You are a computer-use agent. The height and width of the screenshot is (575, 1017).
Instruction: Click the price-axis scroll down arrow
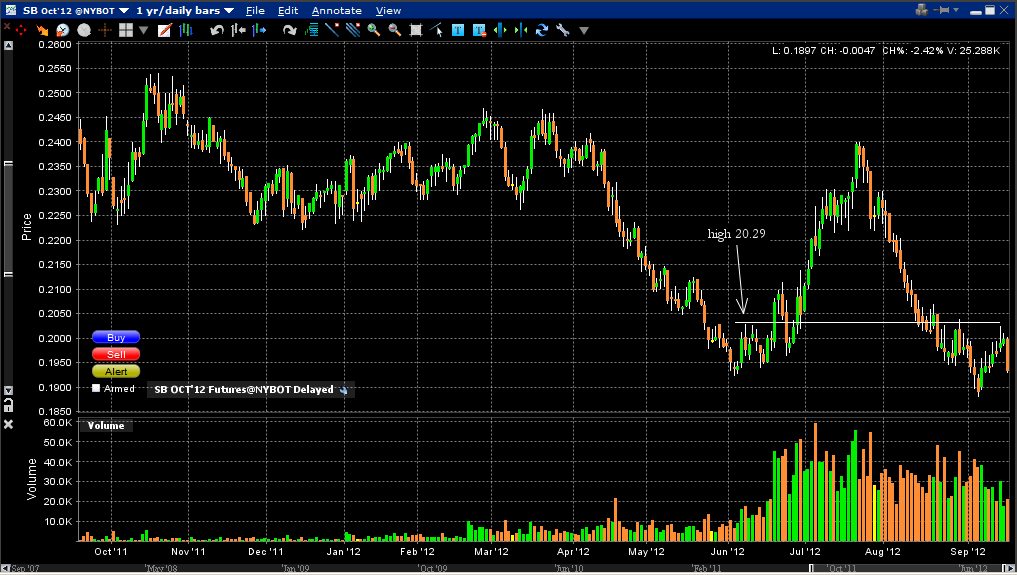click(x=8, y=390)
